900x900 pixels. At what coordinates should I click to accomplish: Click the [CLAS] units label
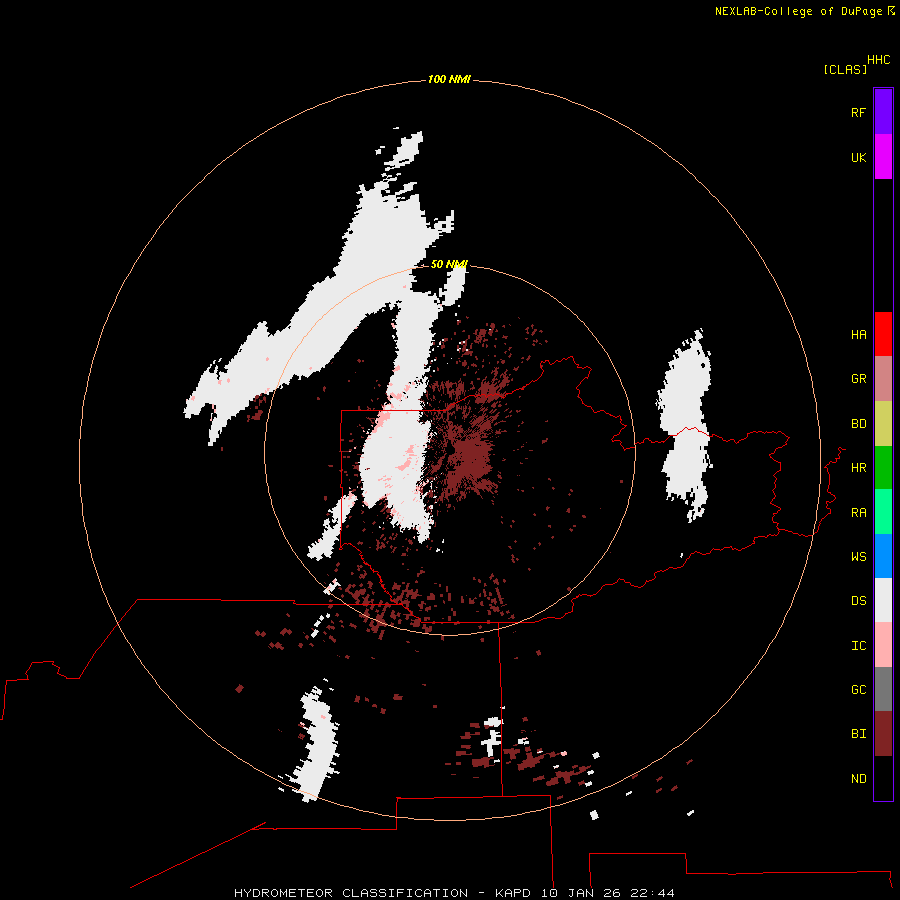(845, 69)
